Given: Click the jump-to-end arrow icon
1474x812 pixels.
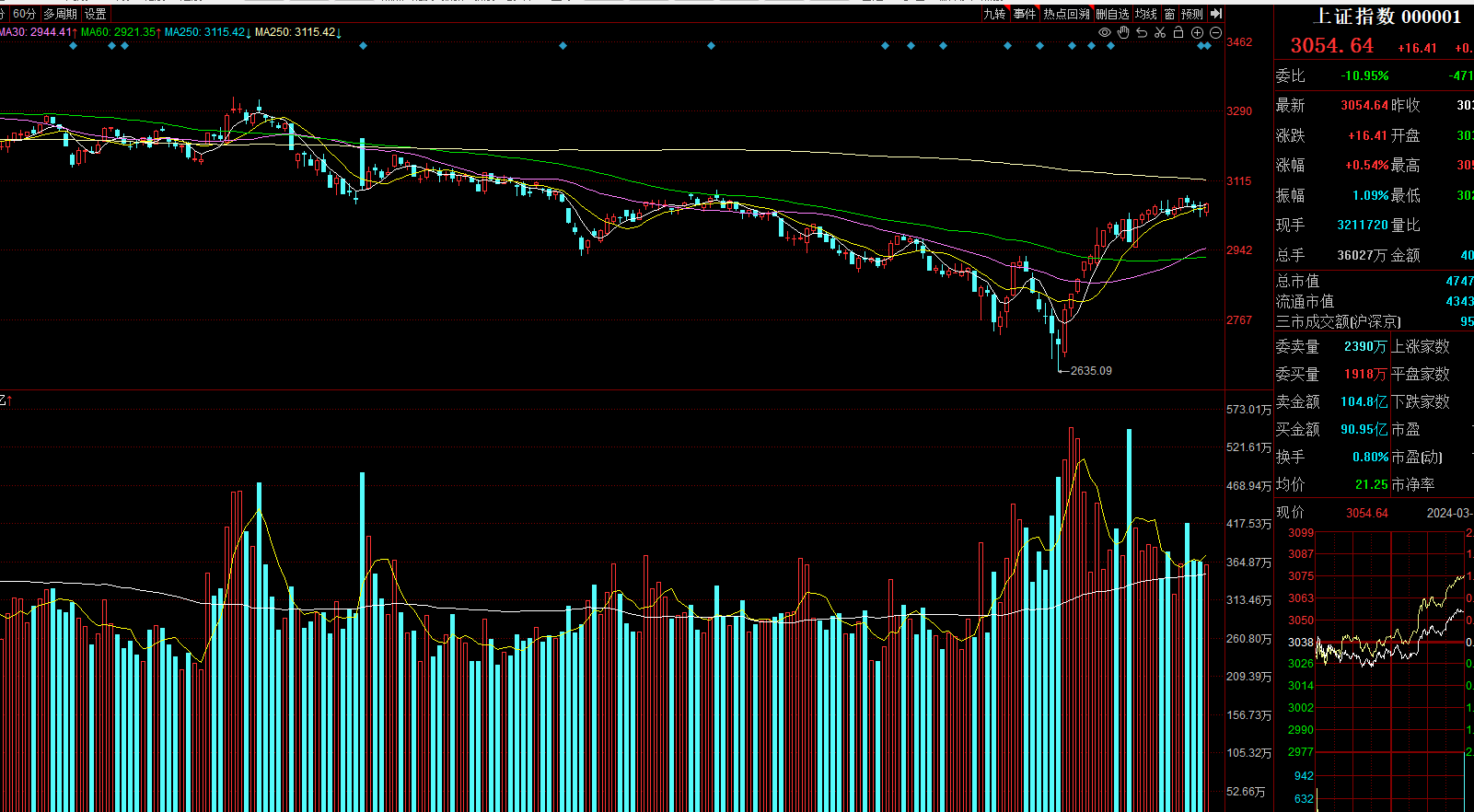Looking at the screenshot, I should 1215,14.
